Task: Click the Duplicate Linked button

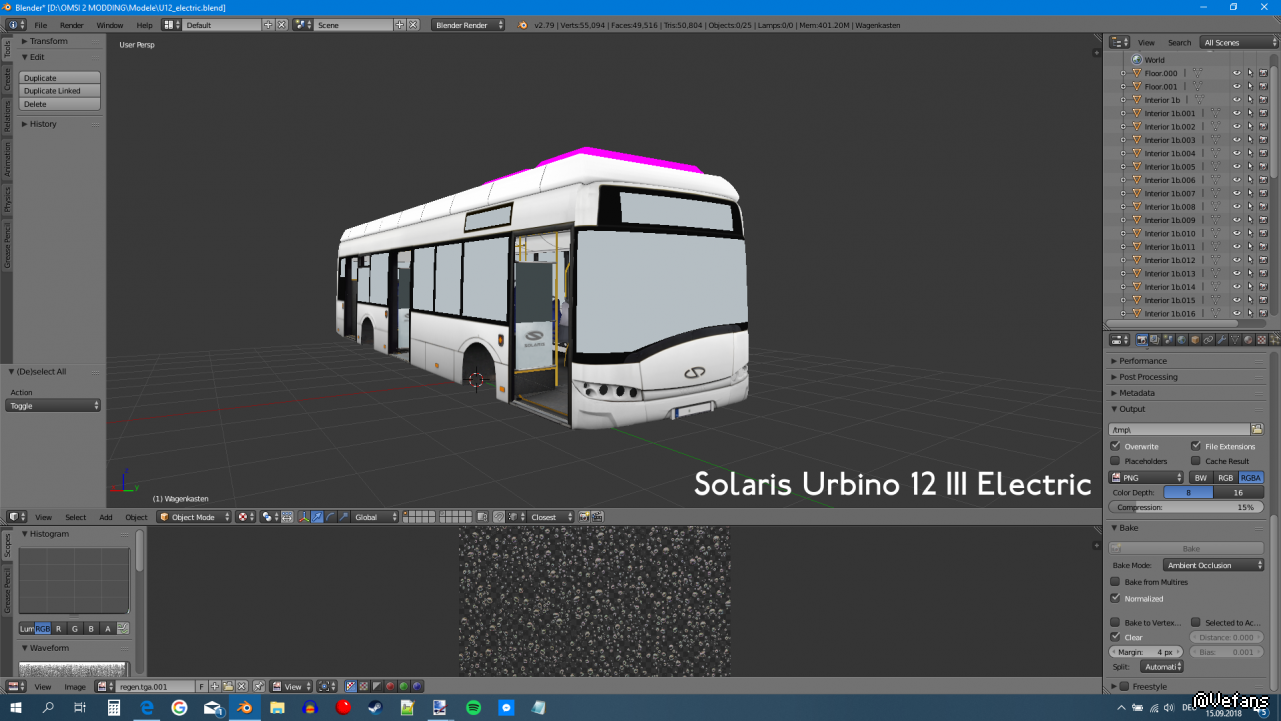Action: pyautogui.click(x=60, y=91)
